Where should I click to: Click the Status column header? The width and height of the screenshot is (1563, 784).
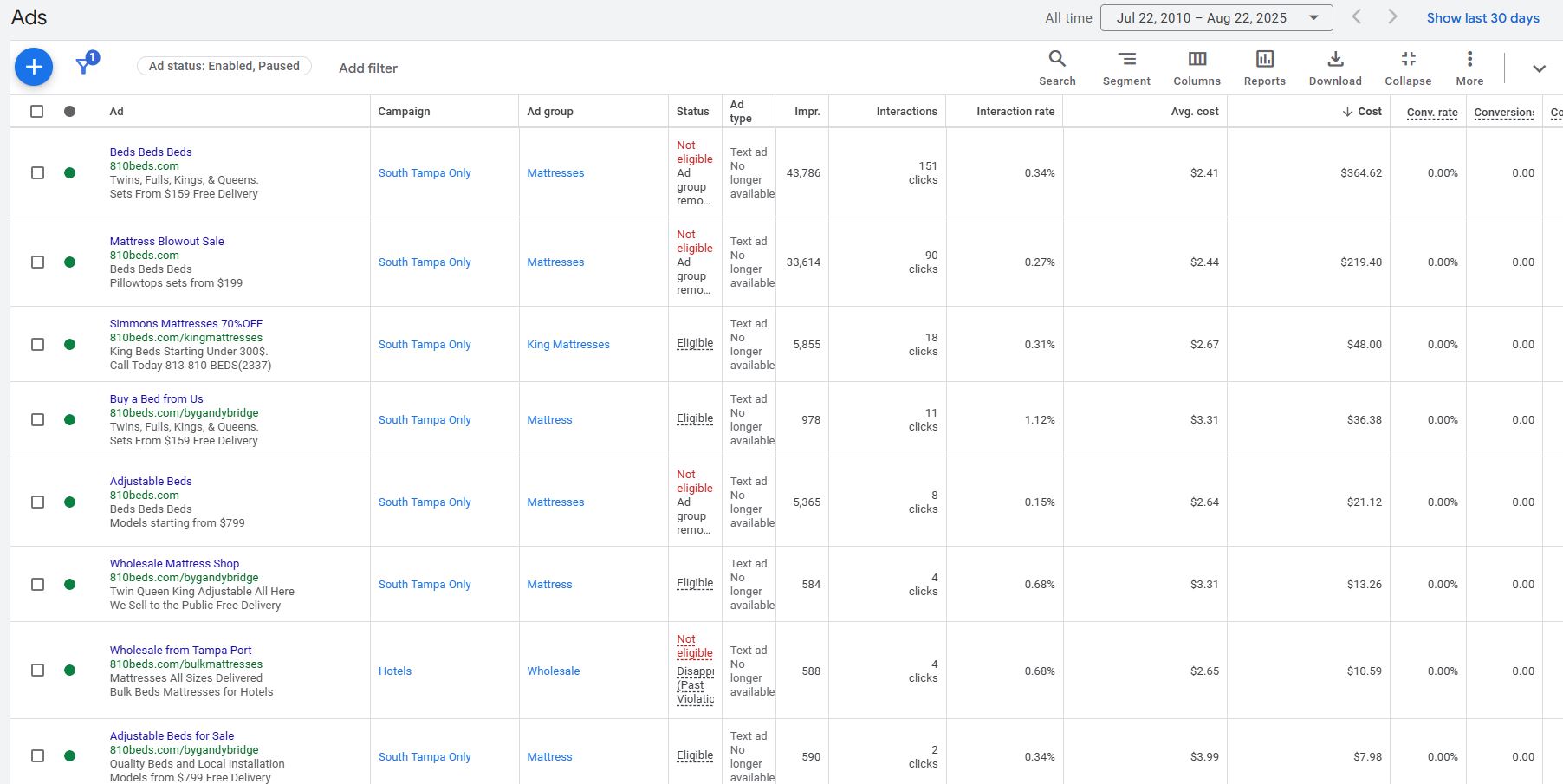(x=692, y=111)
